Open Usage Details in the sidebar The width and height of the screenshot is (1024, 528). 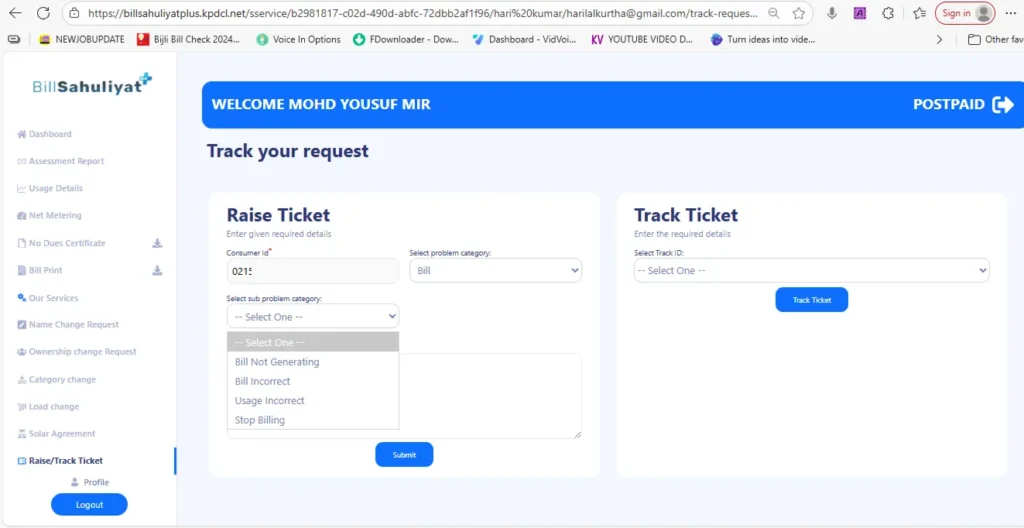55,188
